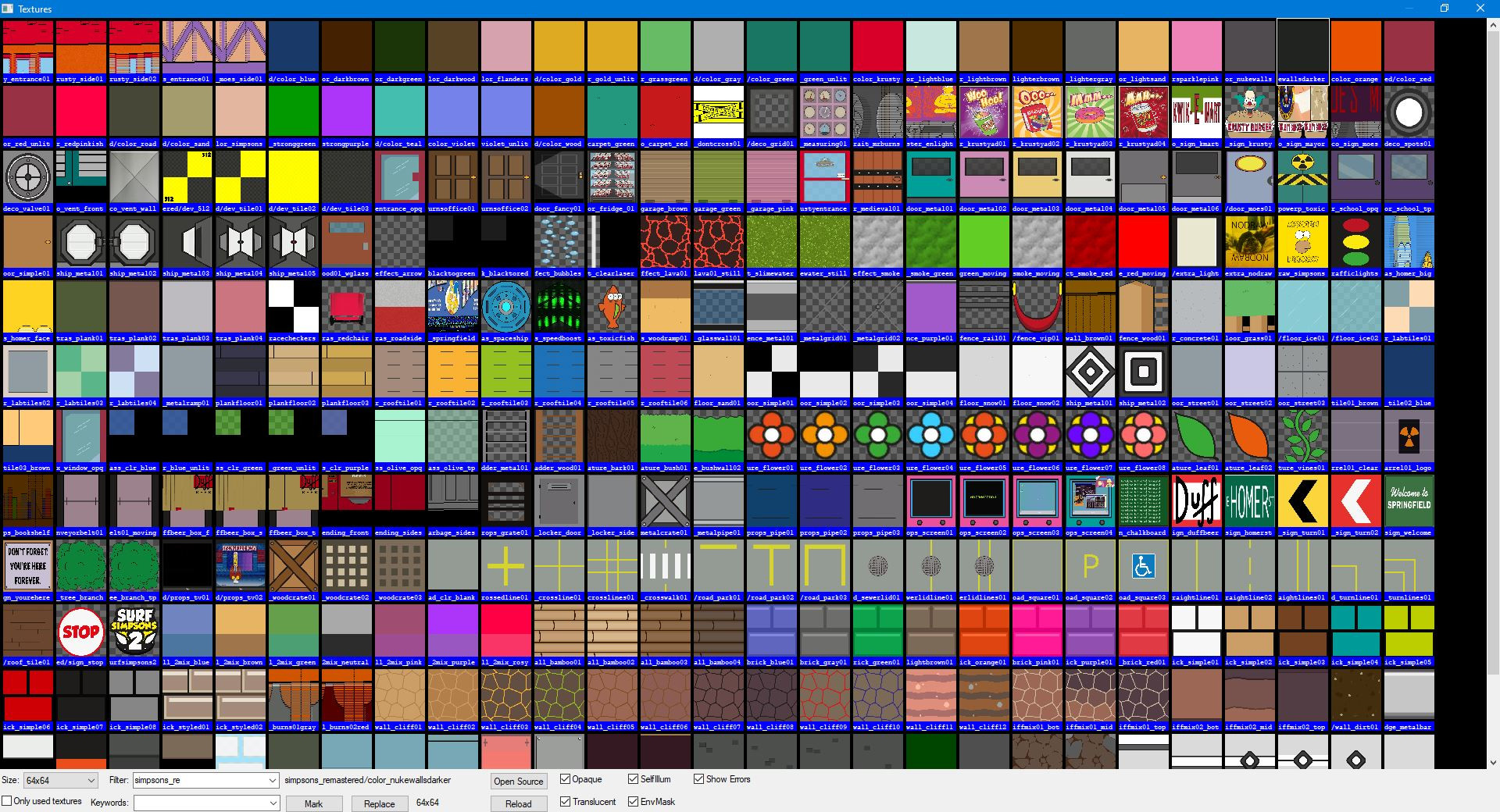Select the Kwik-E-Mart sign texture

[1196, 112]
